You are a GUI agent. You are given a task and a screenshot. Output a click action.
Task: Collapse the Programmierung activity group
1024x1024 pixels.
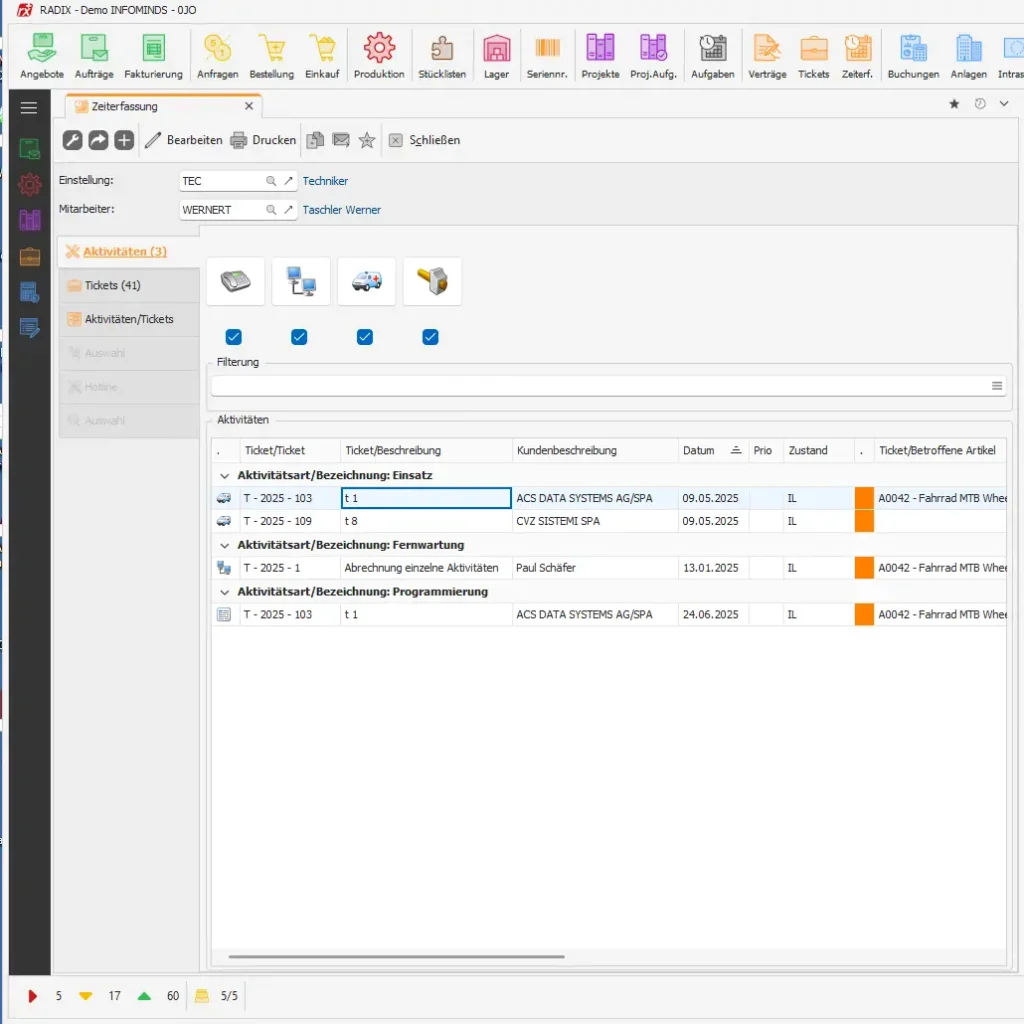click(x=225, y=592)
